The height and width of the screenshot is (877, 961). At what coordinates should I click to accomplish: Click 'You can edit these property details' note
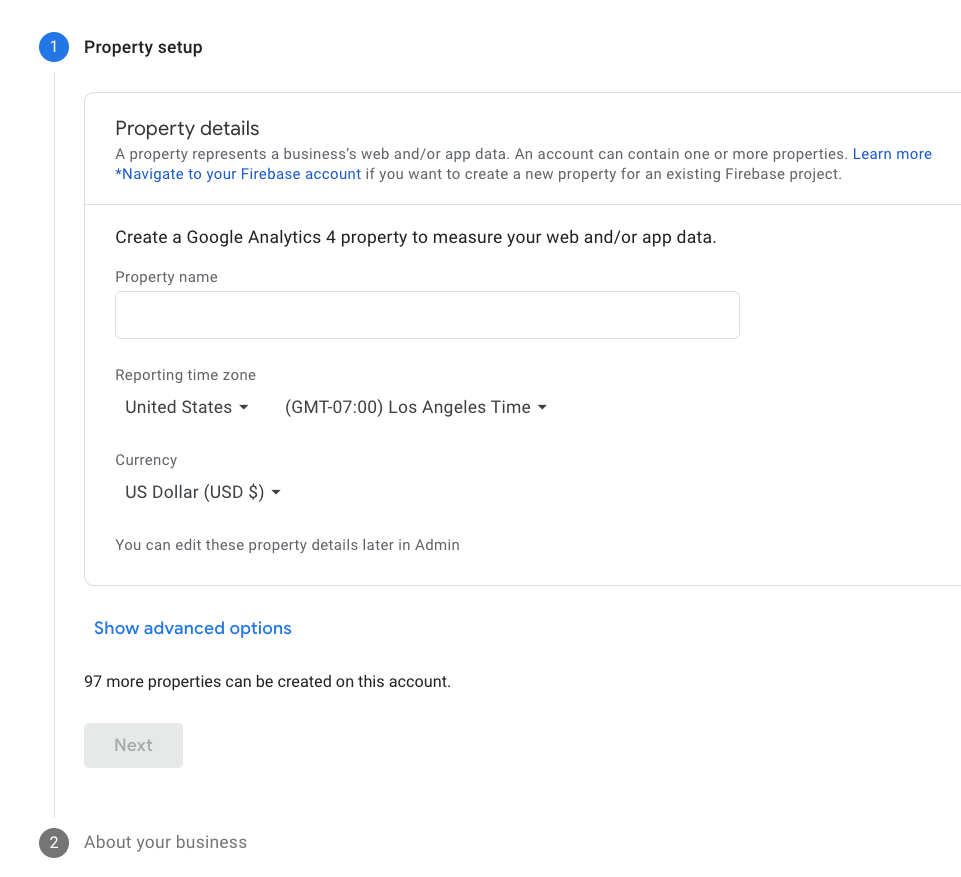pyautogui.click(x=287, y=545)
